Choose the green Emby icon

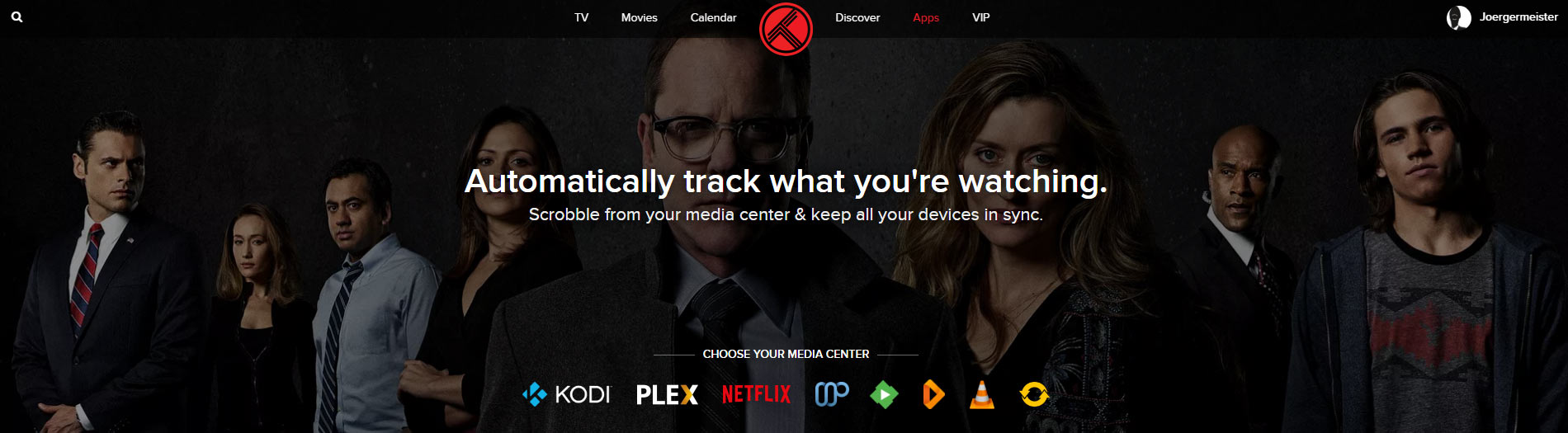pyautogui.click(x=884, y=395)
